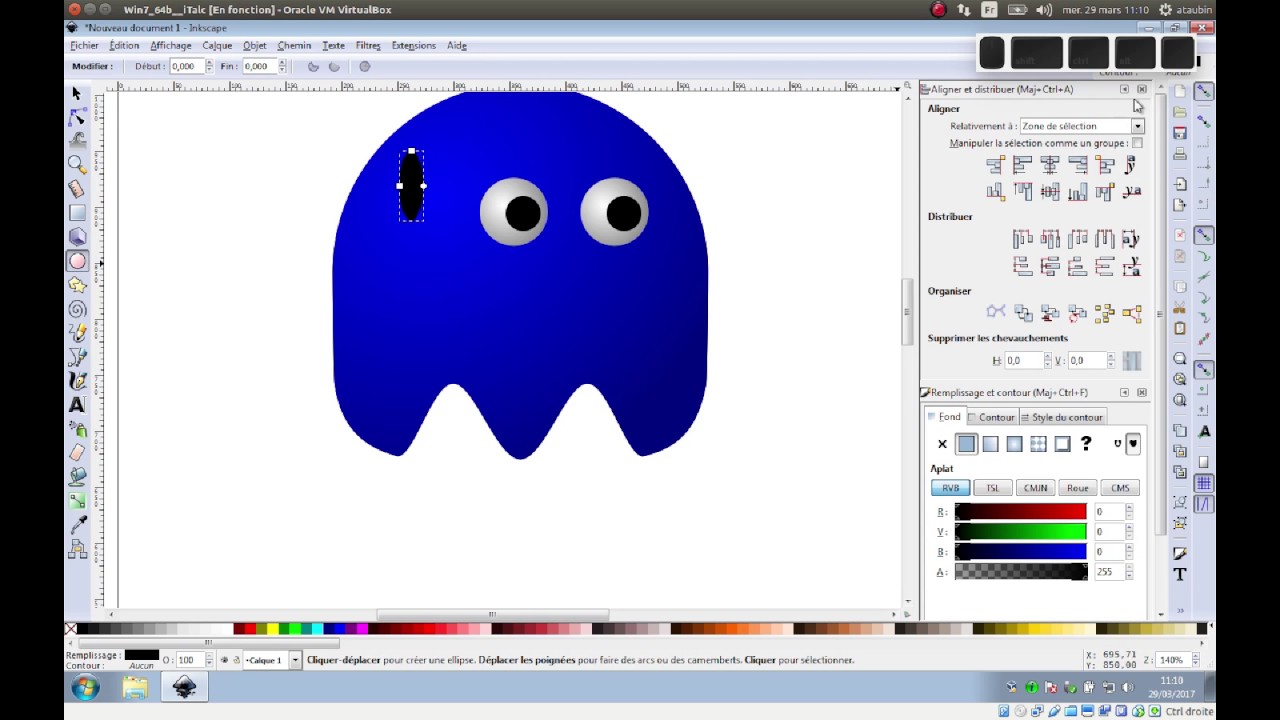Select the Spray tool
Image resolution: width=1280 pixels, height=720 pixels.
pyautogui.click(x=77, y=429)
